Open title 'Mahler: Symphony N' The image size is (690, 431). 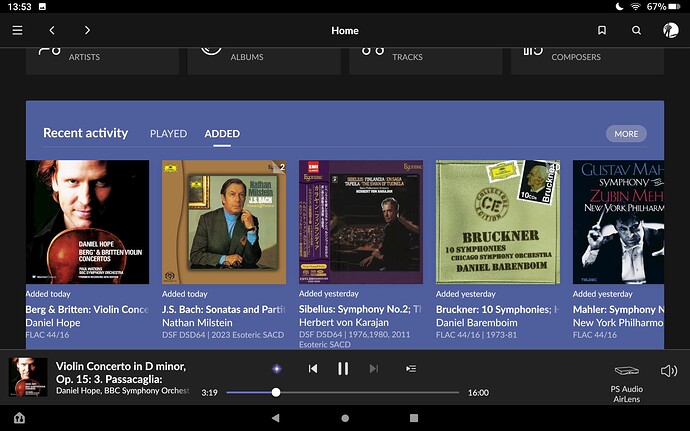point(618,309)
